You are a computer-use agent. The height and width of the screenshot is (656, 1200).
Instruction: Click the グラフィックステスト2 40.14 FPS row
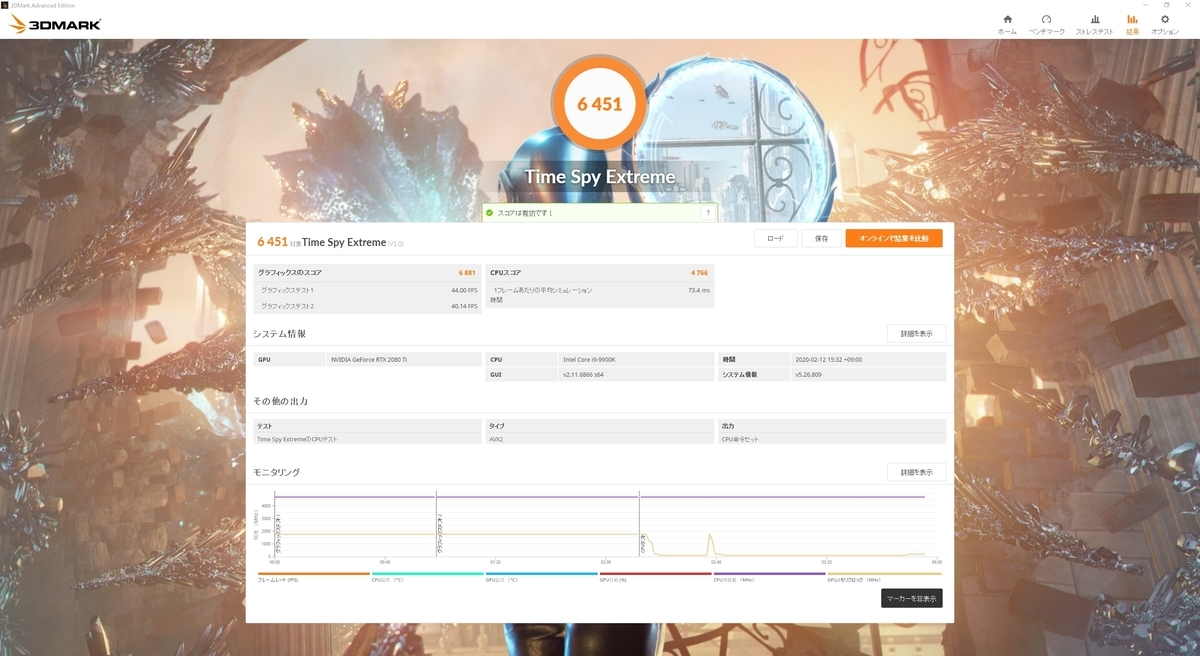368,306
